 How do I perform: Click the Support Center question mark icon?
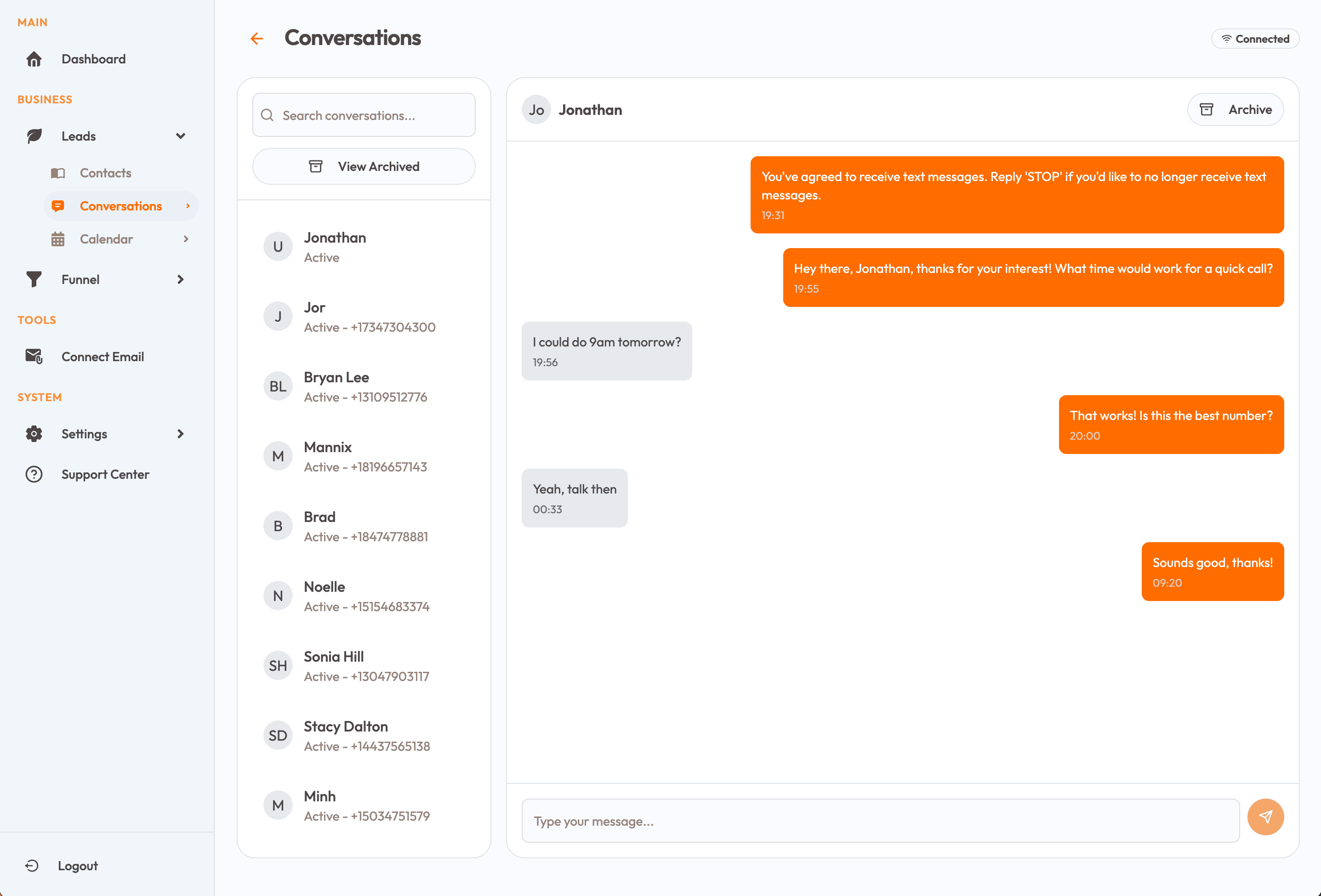click(34, 474)
